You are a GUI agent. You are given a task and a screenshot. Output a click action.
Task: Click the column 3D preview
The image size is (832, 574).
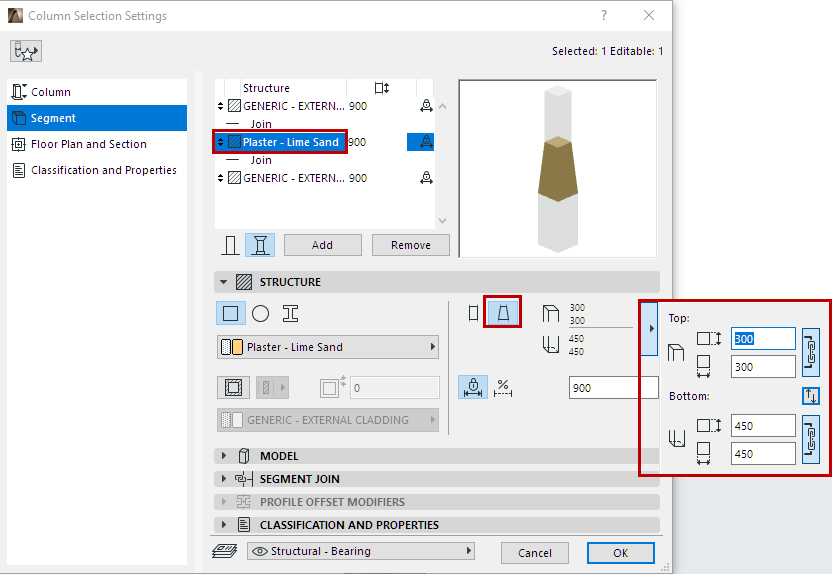click(558, 169)
